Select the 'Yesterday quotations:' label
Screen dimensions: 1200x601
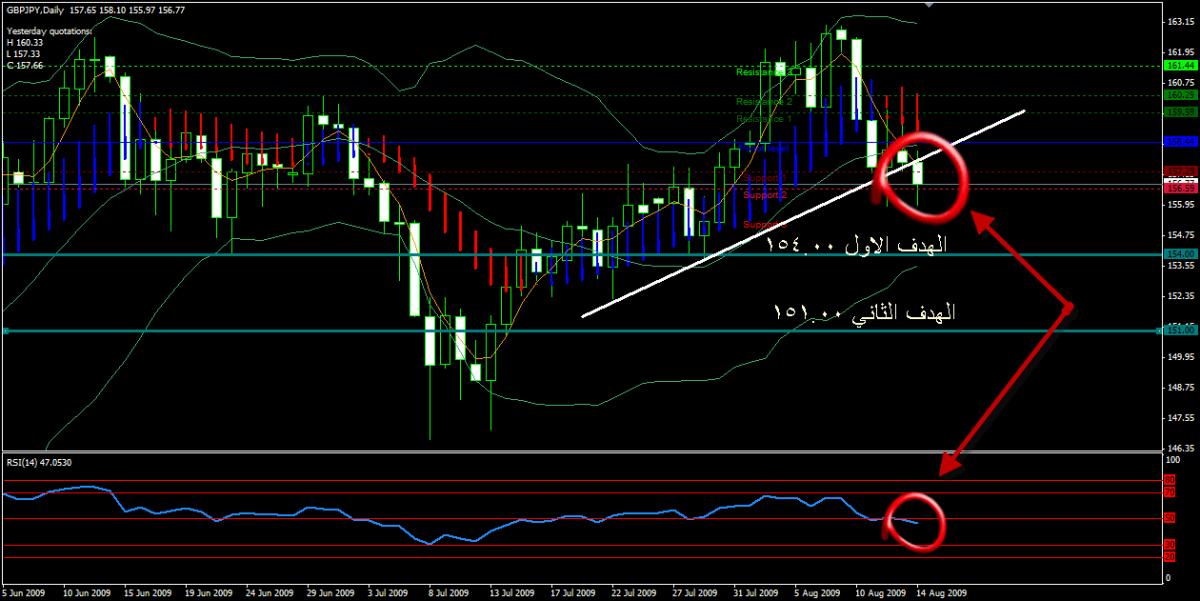tap(49, 31)
